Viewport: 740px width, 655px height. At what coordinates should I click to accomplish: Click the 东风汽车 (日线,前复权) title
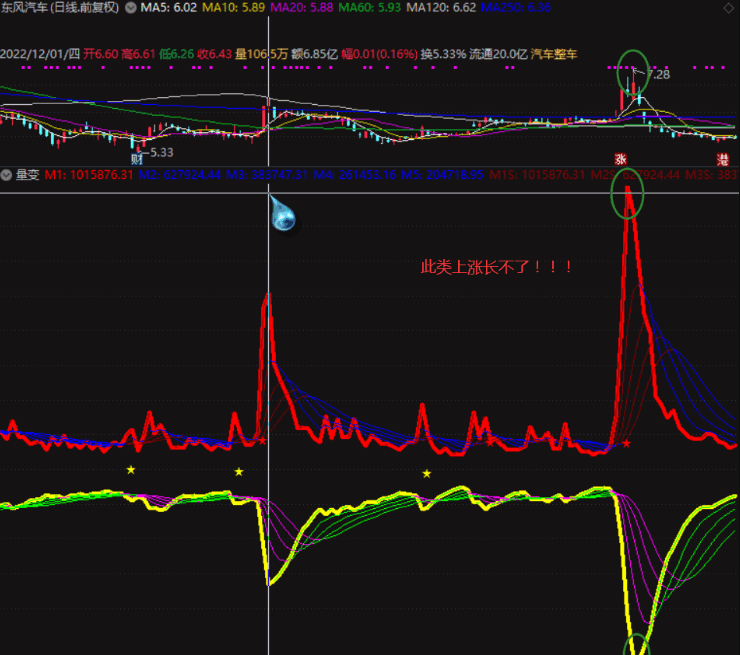point(60,8)
